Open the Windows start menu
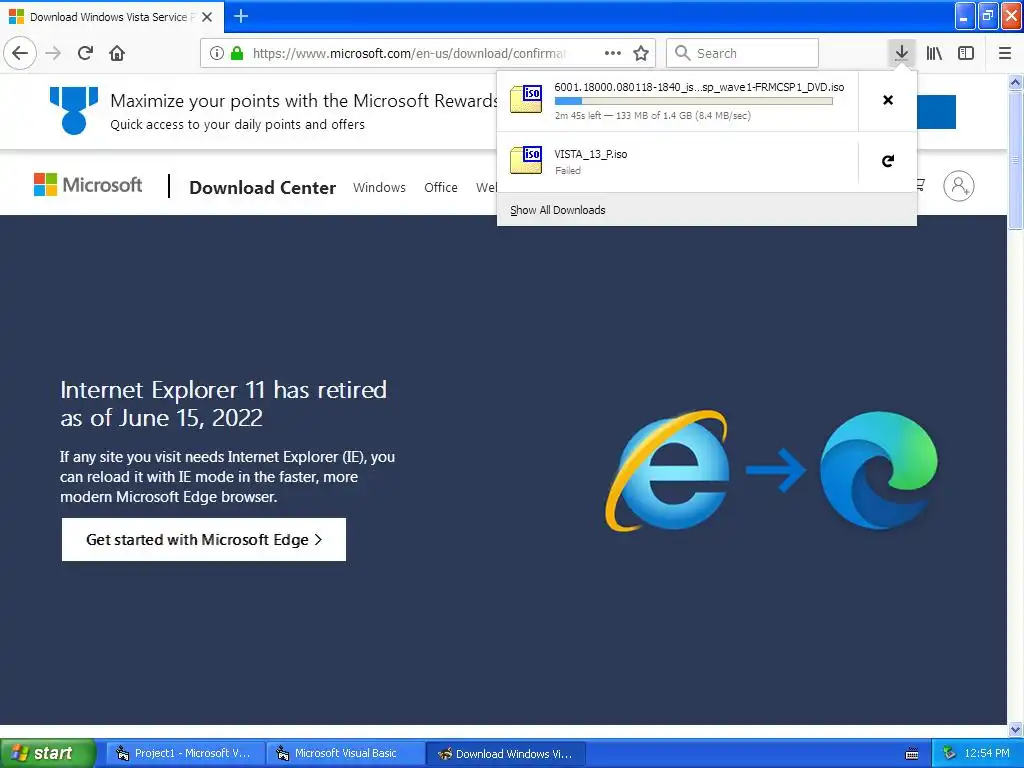This screenshot has width=1024, height=768. 48,753
